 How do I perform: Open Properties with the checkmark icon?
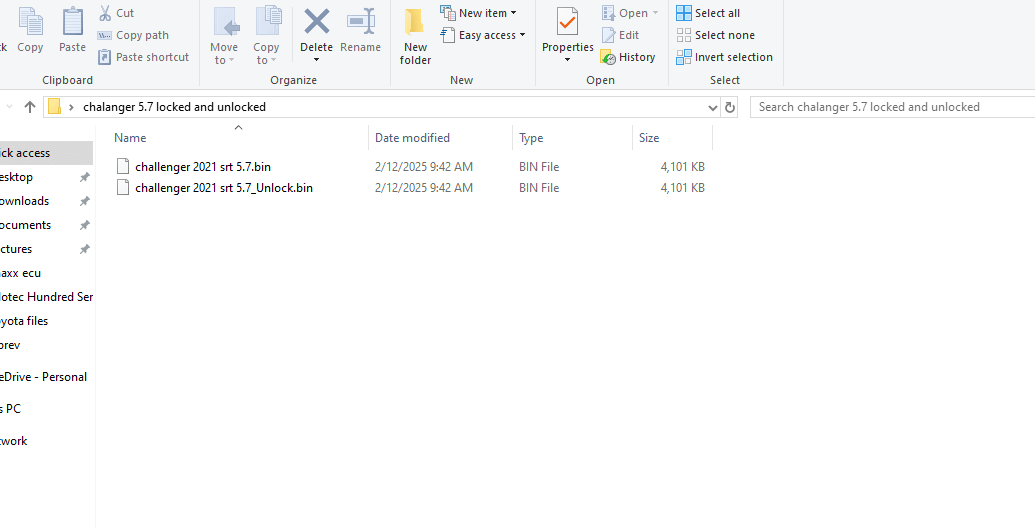pos(567,23)
